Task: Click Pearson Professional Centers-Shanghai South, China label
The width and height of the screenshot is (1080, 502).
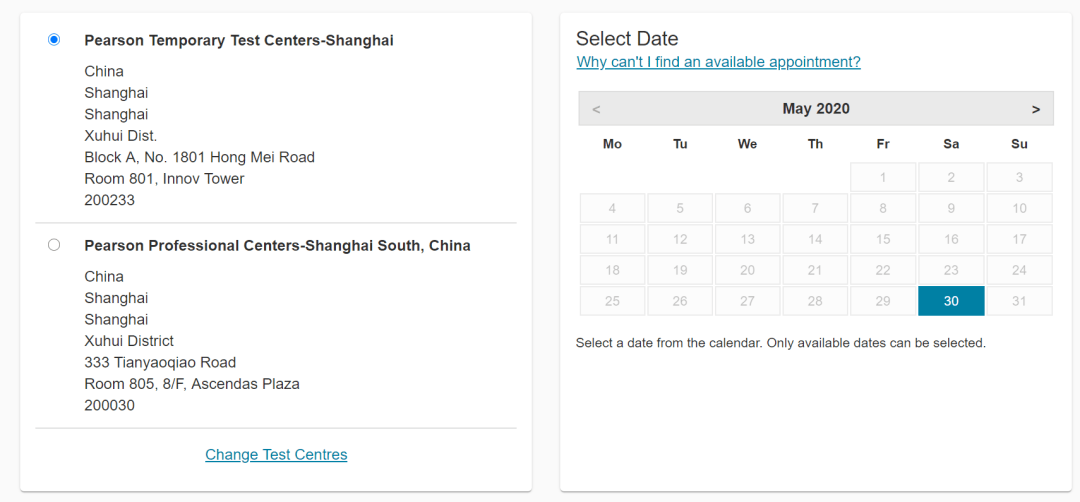Action: pos(277,246)
